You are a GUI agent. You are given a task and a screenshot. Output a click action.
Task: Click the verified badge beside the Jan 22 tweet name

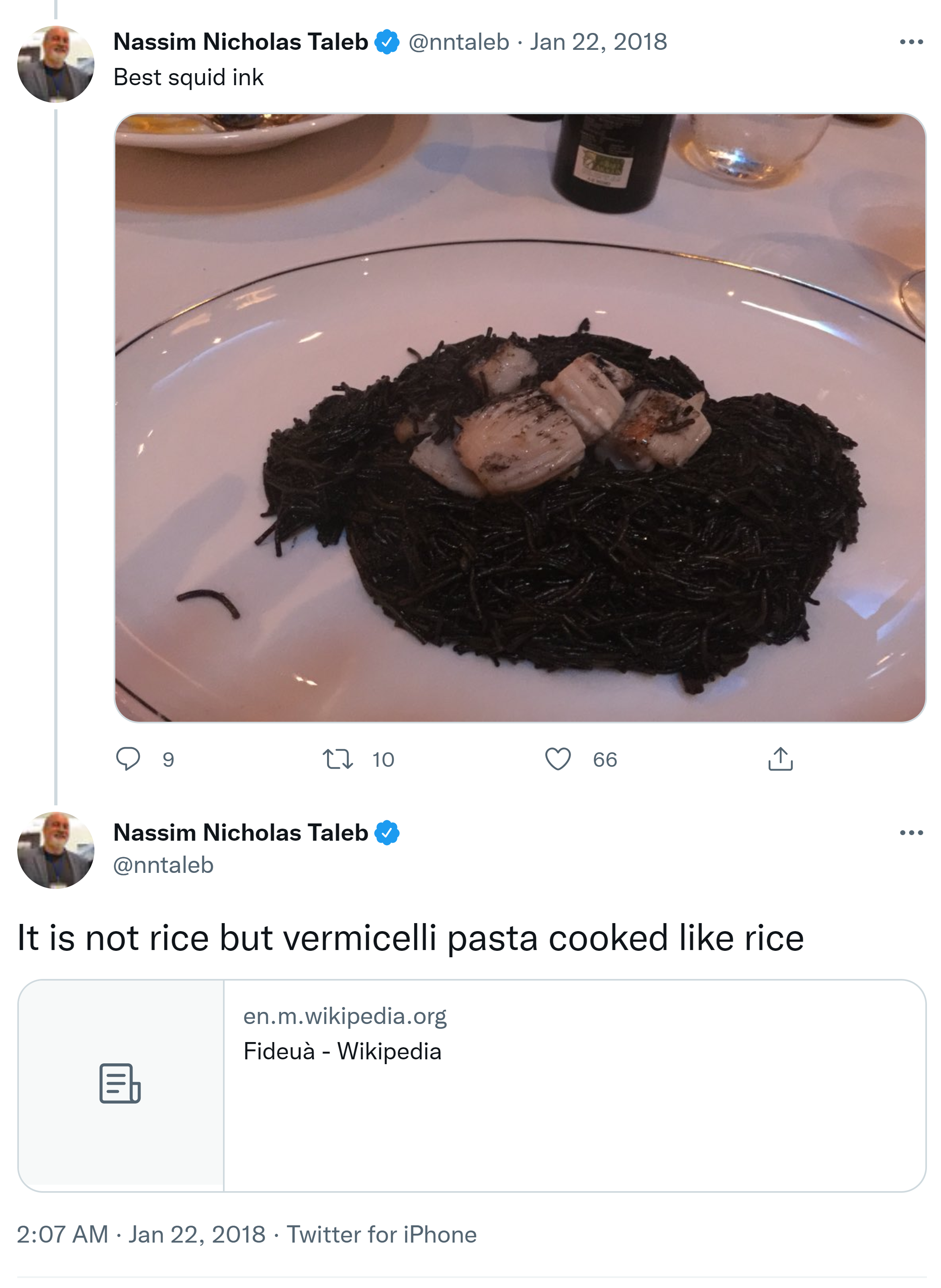tap(387, 42)
